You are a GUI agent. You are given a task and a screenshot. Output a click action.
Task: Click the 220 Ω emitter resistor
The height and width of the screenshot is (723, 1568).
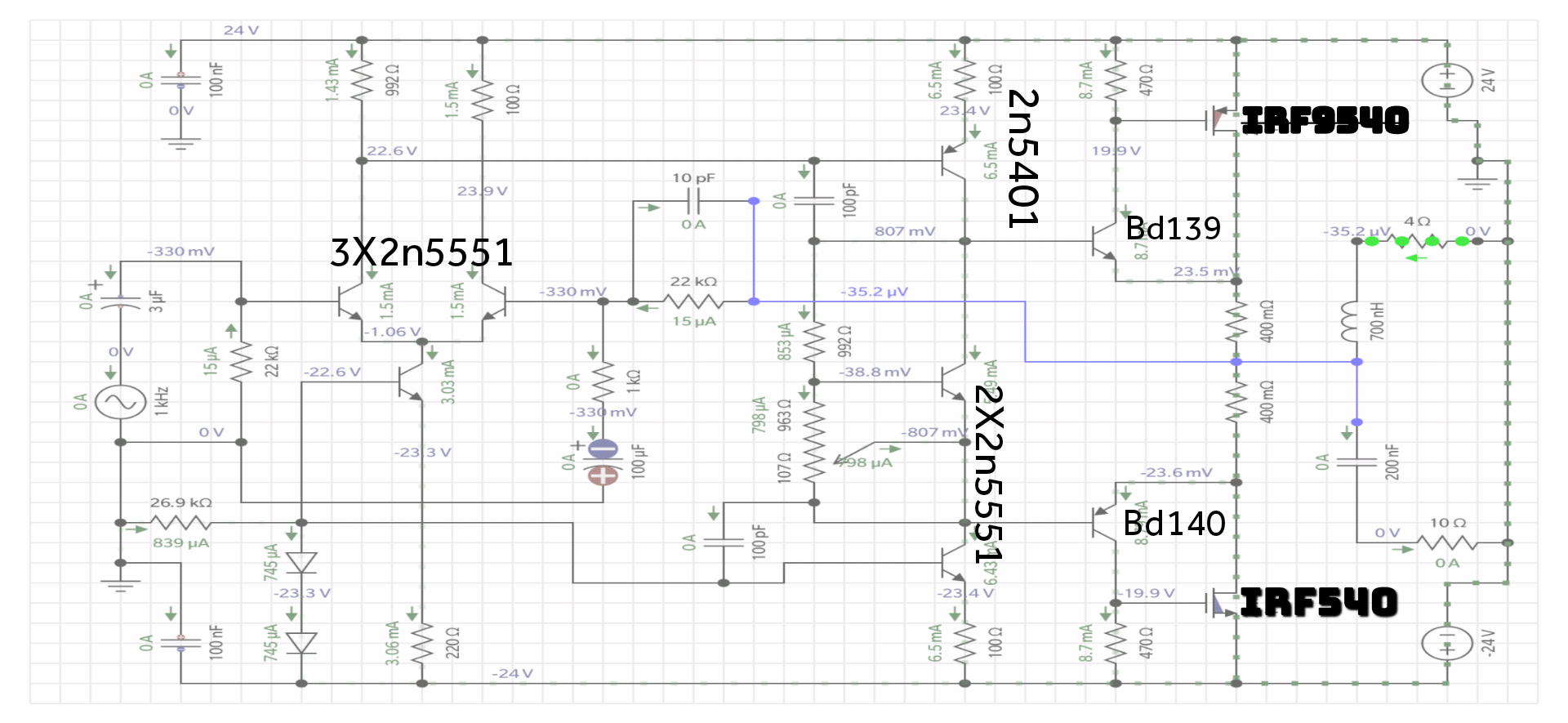point(421,643)
